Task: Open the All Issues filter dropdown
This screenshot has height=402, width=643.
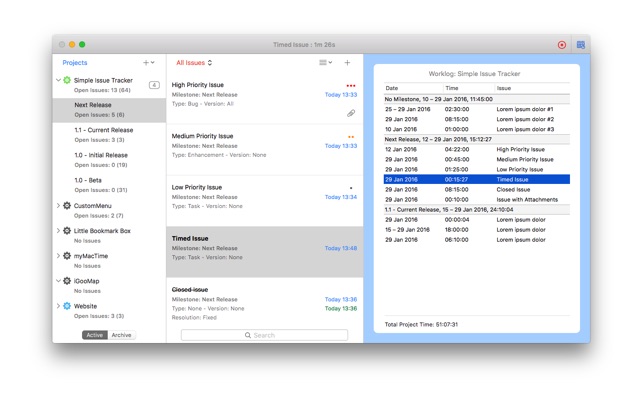Action: tap(194, 63)
